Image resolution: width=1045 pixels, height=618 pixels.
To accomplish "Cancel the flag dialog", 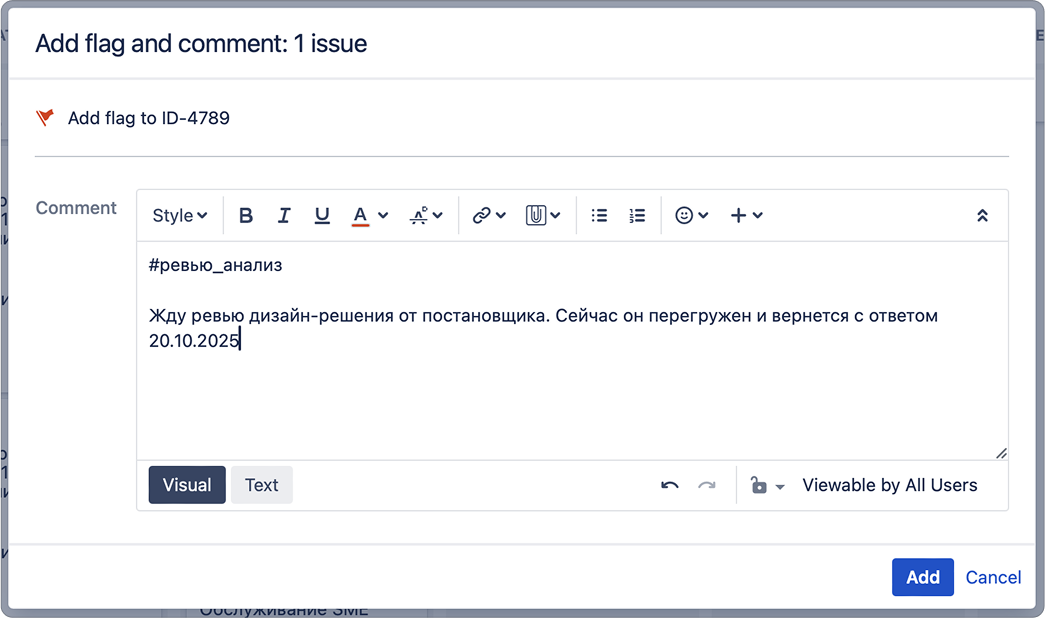I will click(993, 577).
